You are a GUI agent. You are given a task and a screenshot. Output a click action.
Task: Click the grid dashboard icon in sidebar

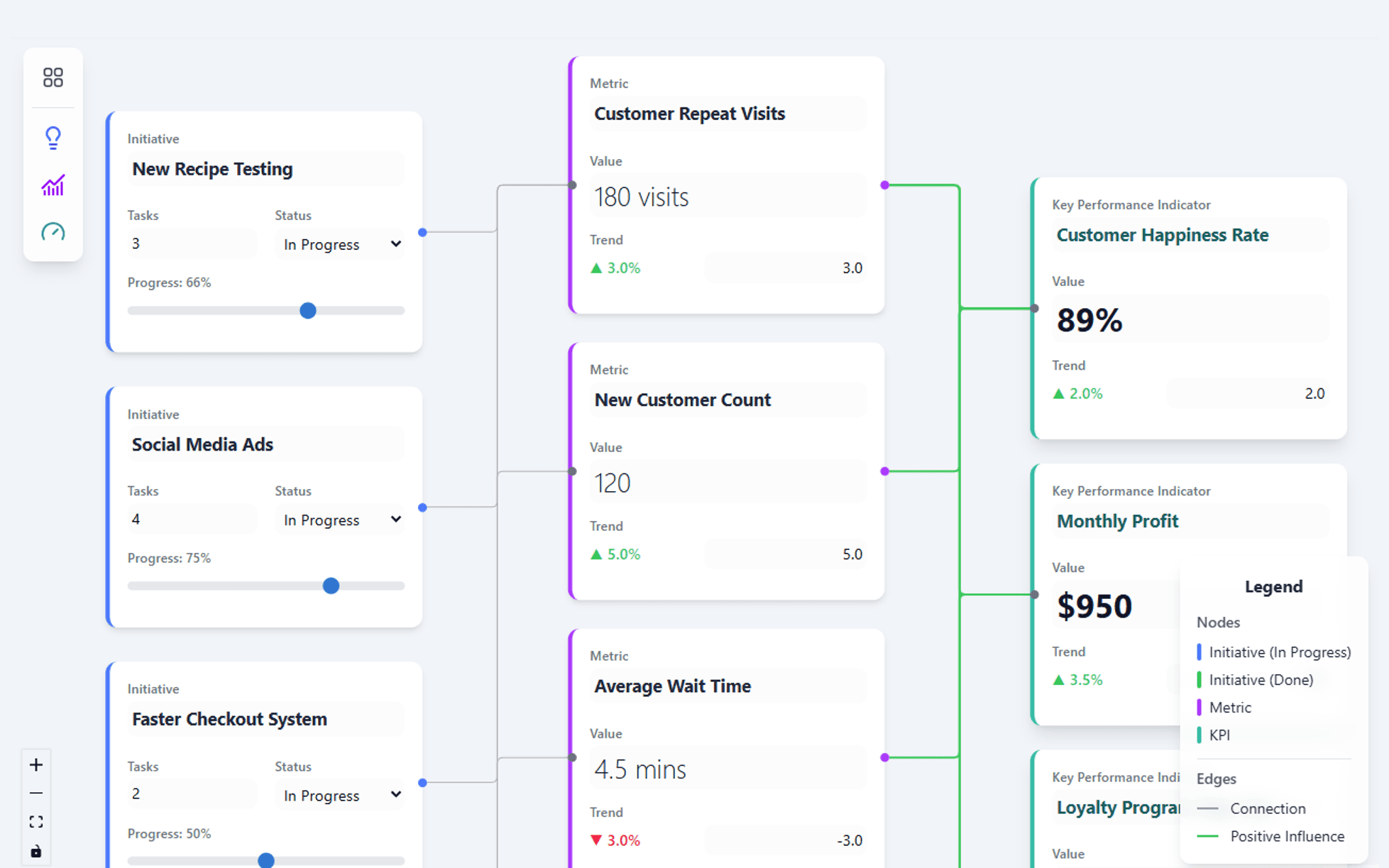[53, 77]
